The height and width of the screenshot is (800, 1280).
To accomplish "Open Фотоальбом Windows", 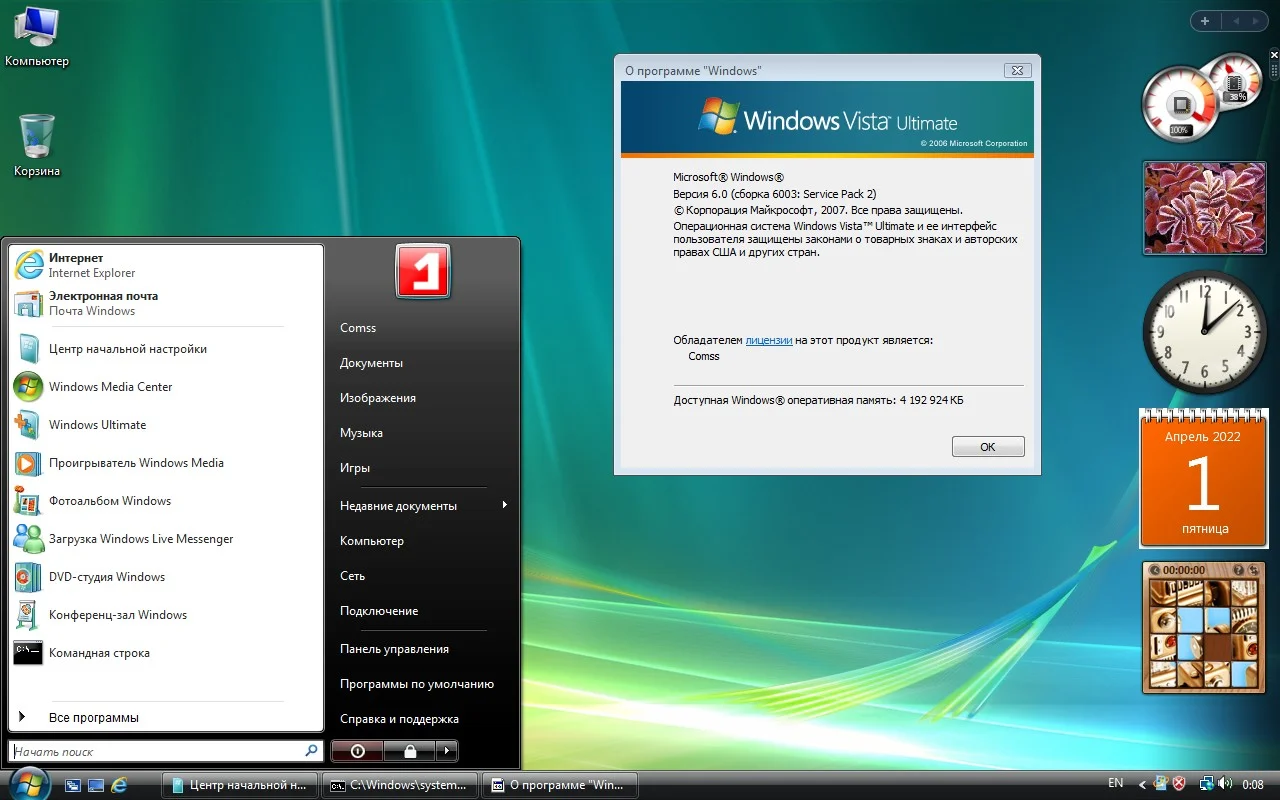I will point(166,501).
